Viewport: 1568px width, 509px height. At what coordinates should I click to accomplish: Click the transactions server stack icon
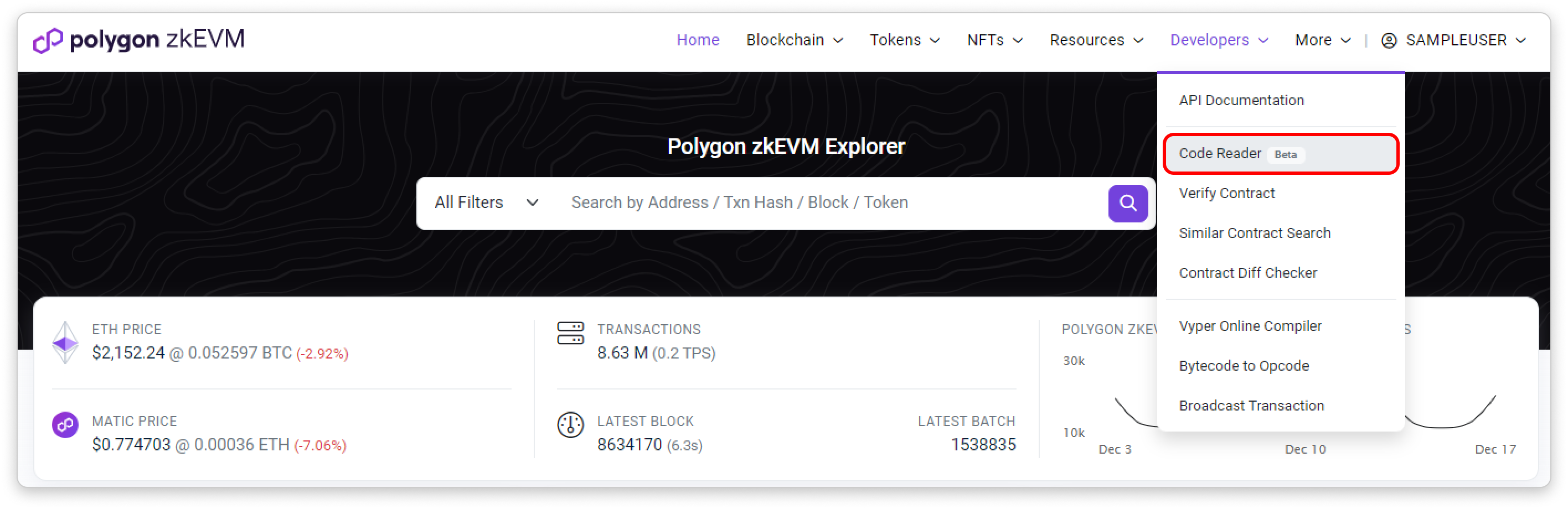click(x=570, y=333)
